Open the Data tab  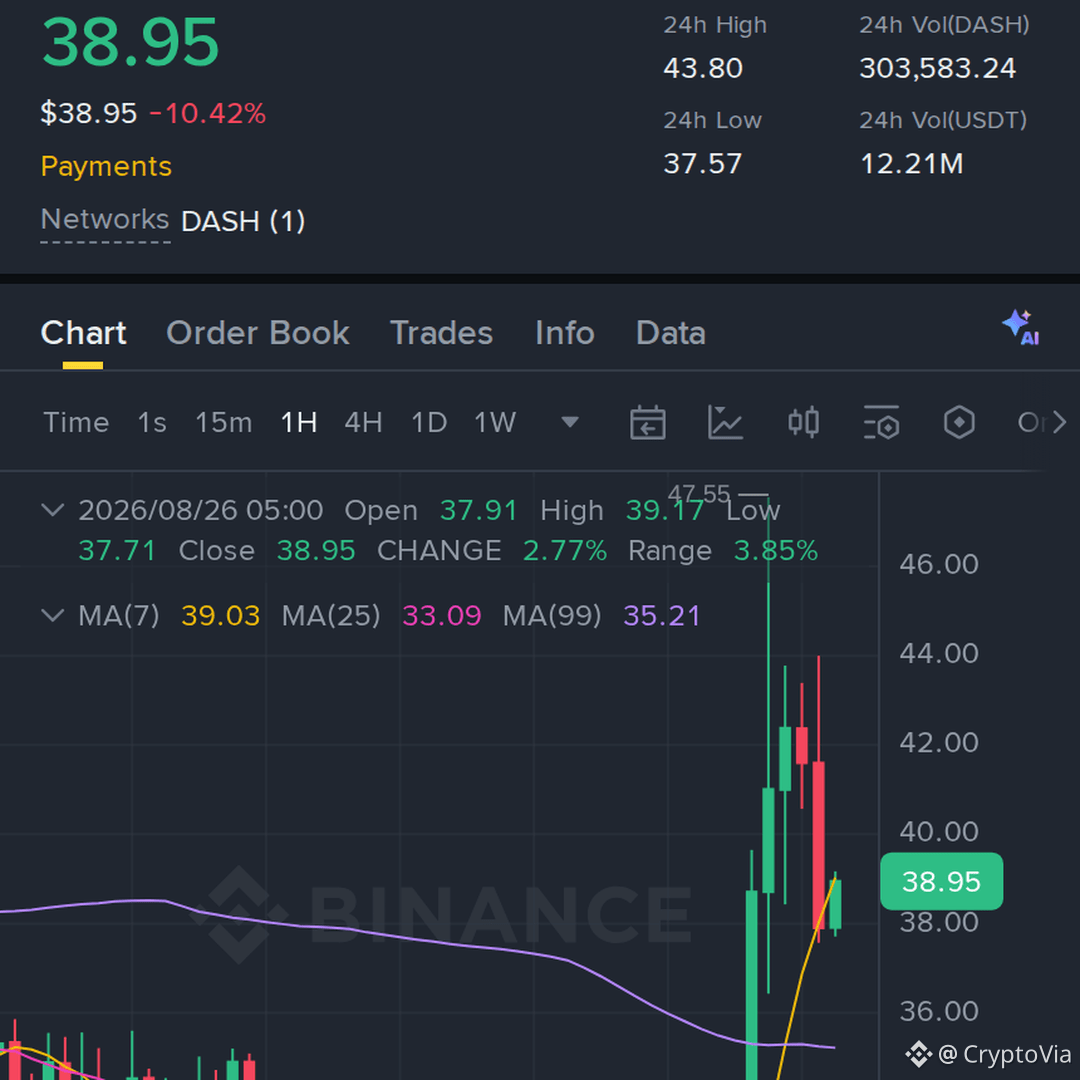pyautogui.click(x=671, y=333)
